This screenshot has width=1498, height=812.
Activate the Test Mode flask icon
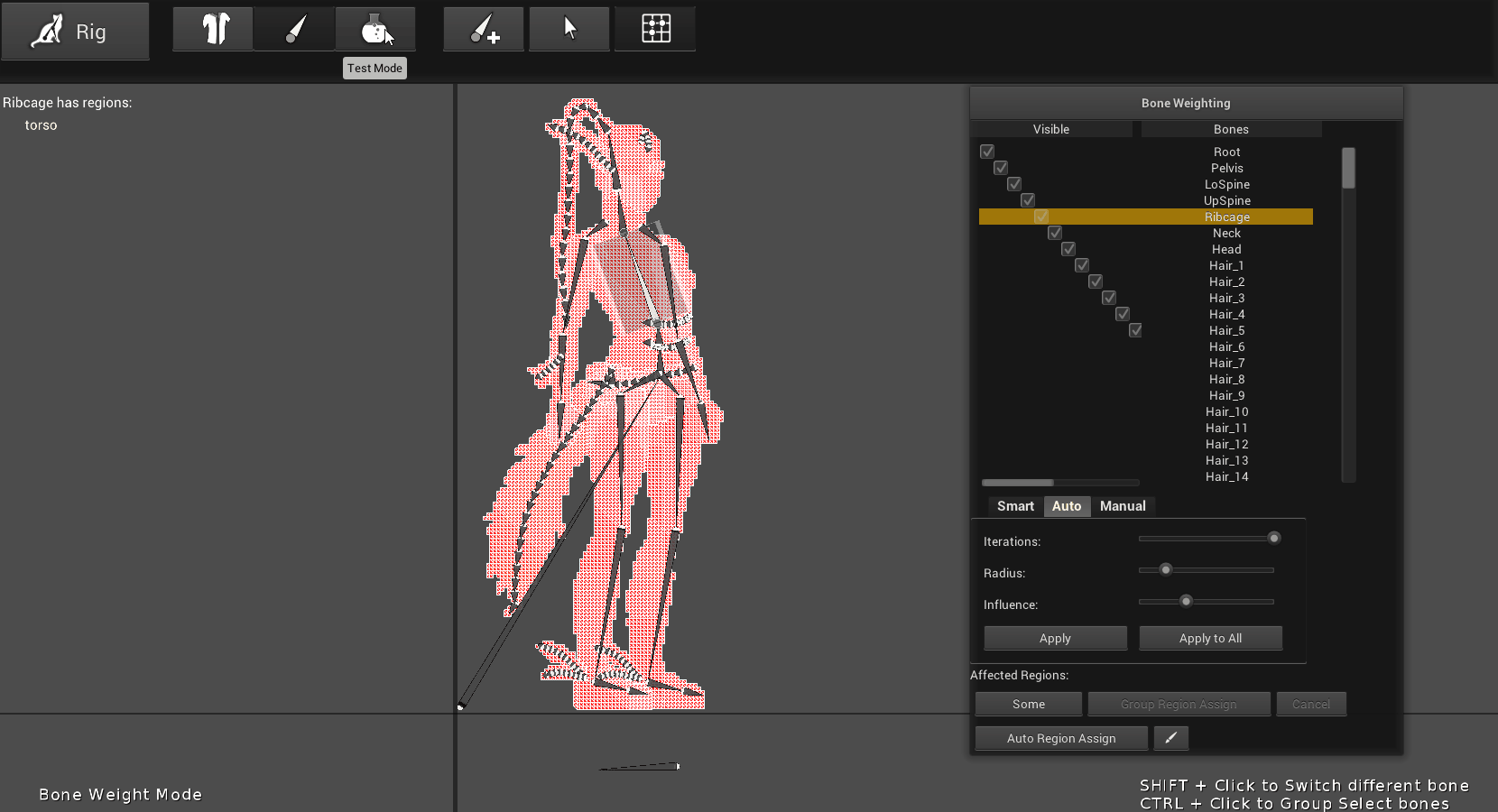click(x=375, y=29)
